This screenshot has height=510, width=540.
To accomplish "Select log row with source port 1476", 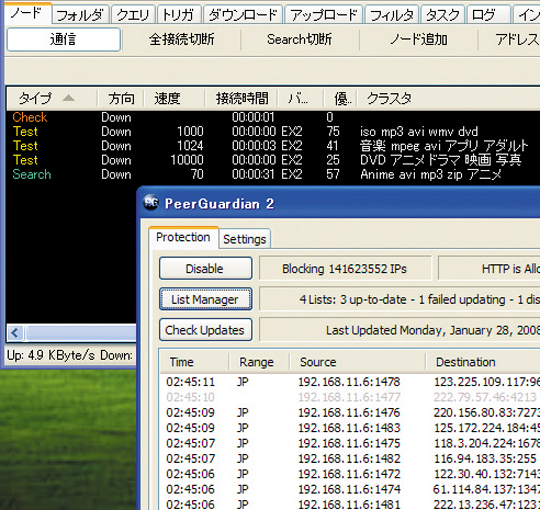I will point(350,412).
